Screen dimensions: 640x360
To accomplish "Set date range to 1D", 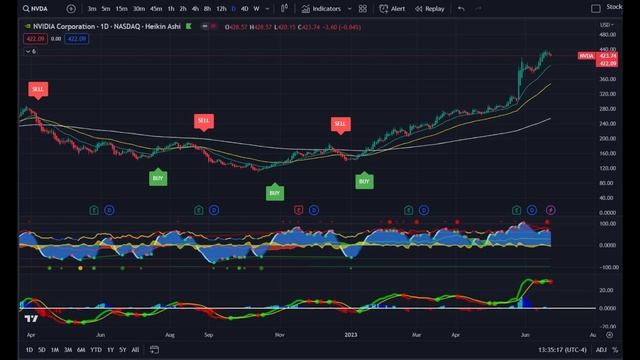I will [29, 350].
